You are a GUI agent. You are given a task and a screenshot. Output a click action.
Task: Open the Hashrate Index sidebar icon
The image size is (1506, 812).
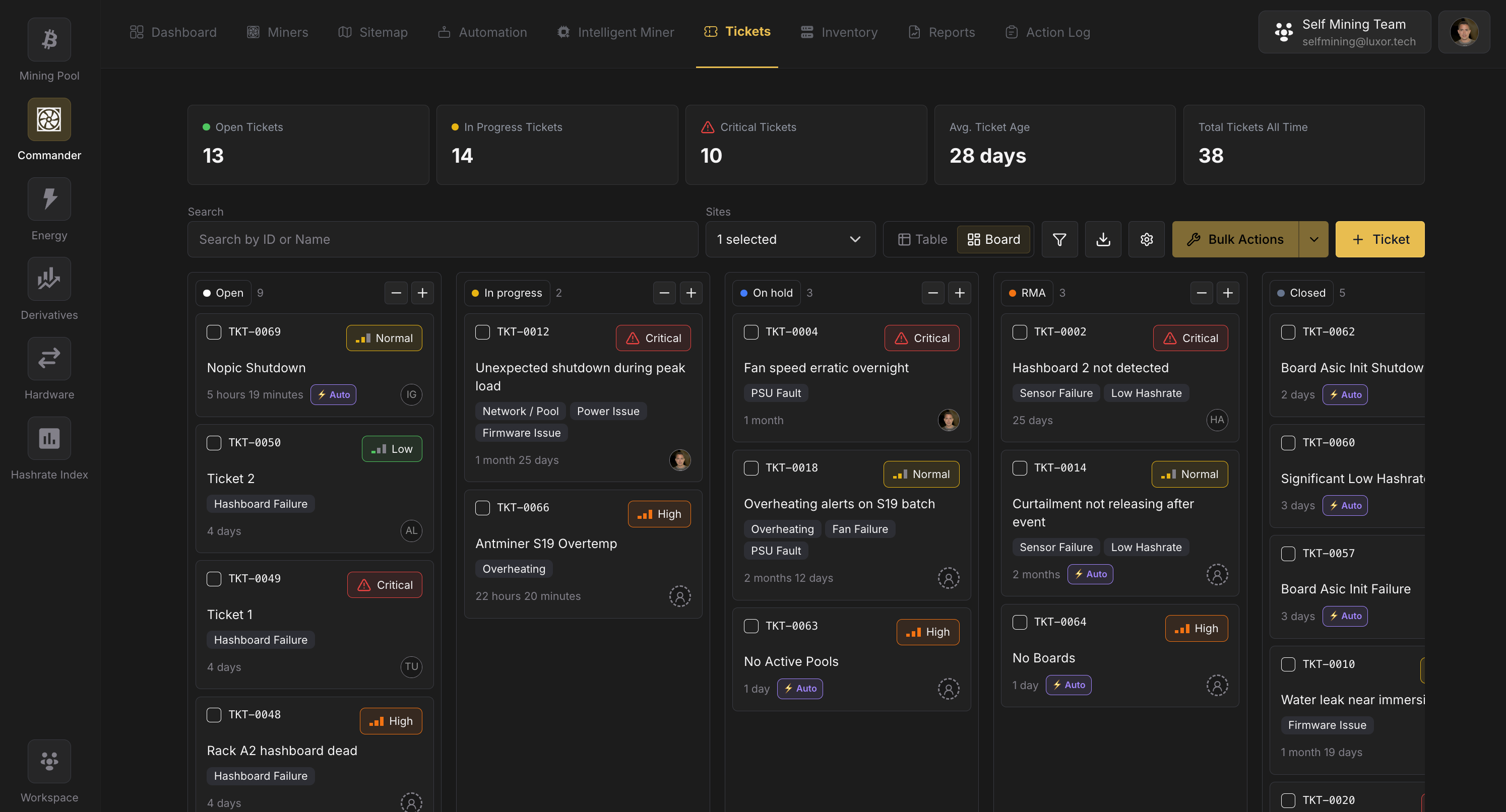pyautogui.click(x=49, y=438)
